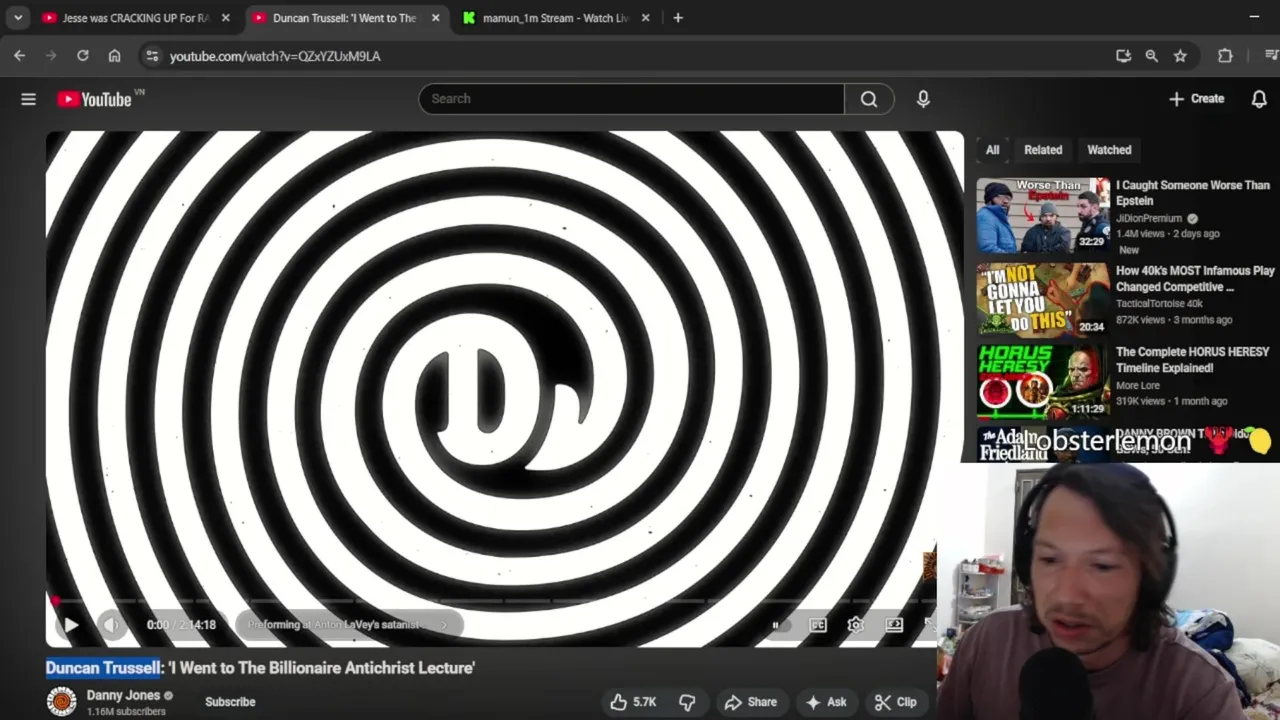Image resolution: width=1280 pixels, height=720 pixels.
Task: Like the video (5.7K)
Action: 633,702
